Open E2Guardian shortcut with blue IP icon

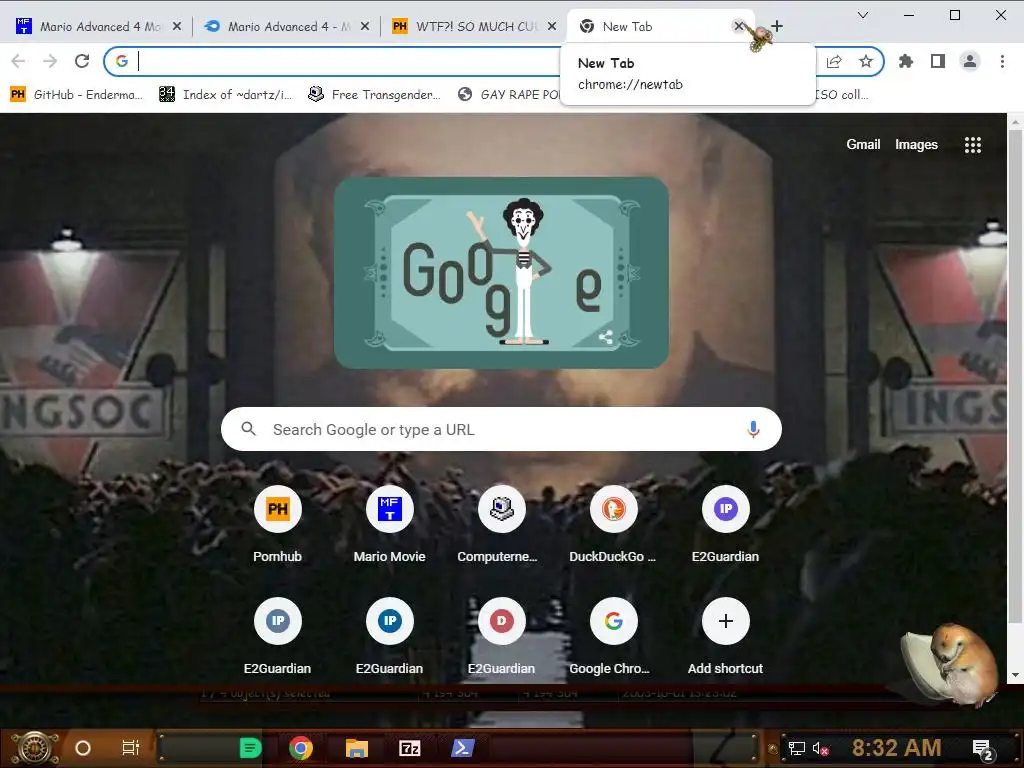coord(389,637)
